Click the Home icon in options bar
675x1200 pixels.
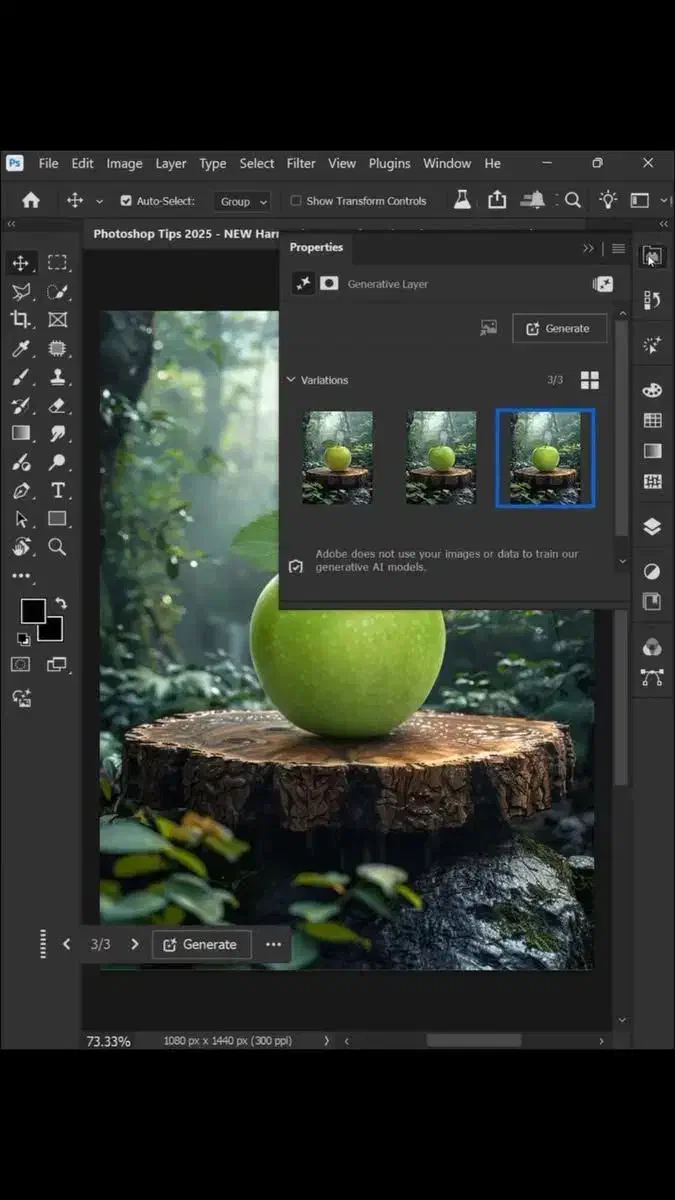coord(31,200)
